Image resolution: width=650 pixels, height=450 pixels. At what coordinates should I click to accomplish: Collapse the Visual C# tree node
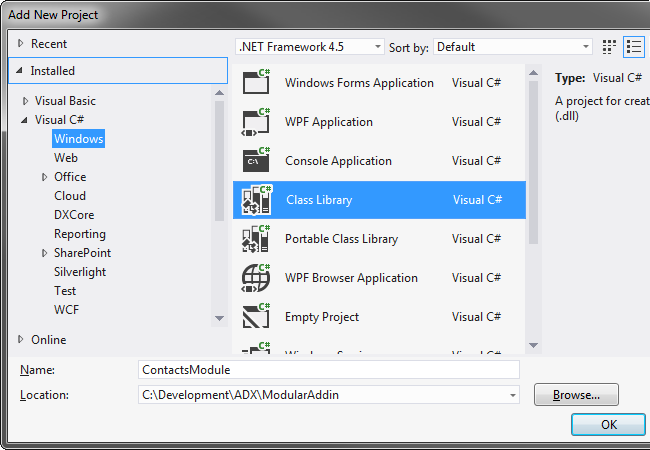coord(24,120)
